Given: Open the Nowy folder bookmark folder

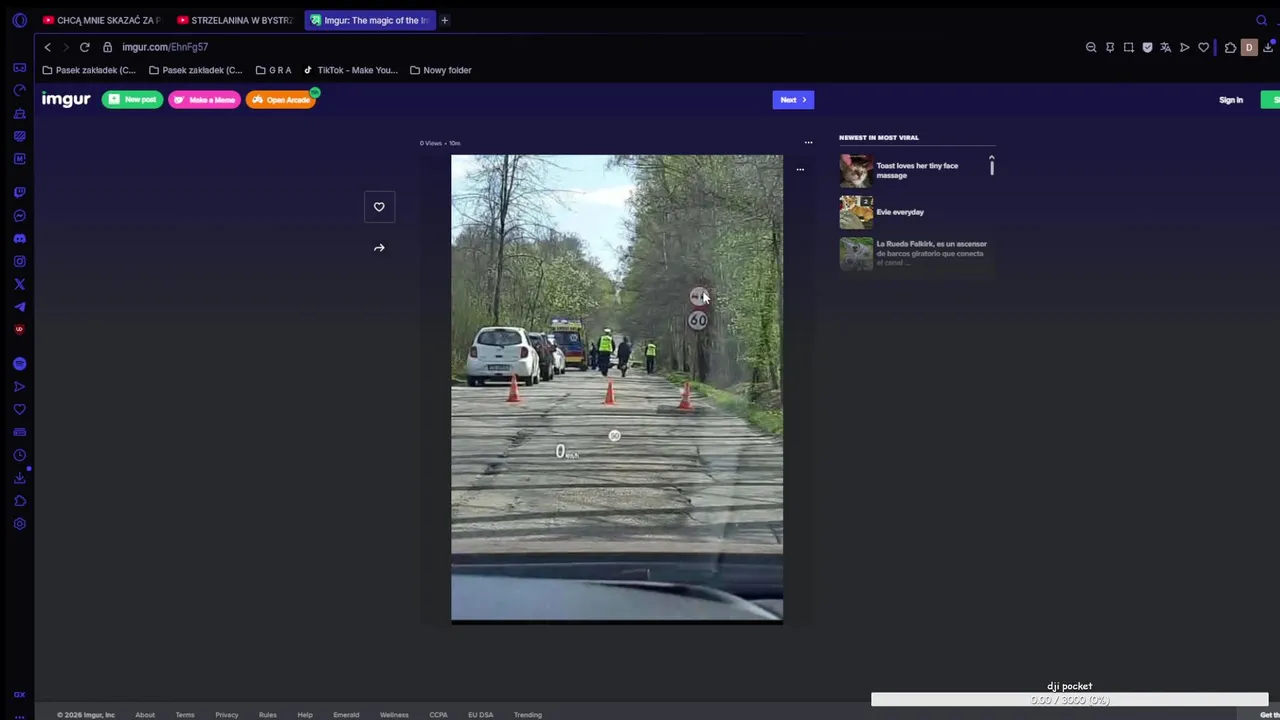Looking at the screenshot, I should pyautogui.click(x=440, y=70).
